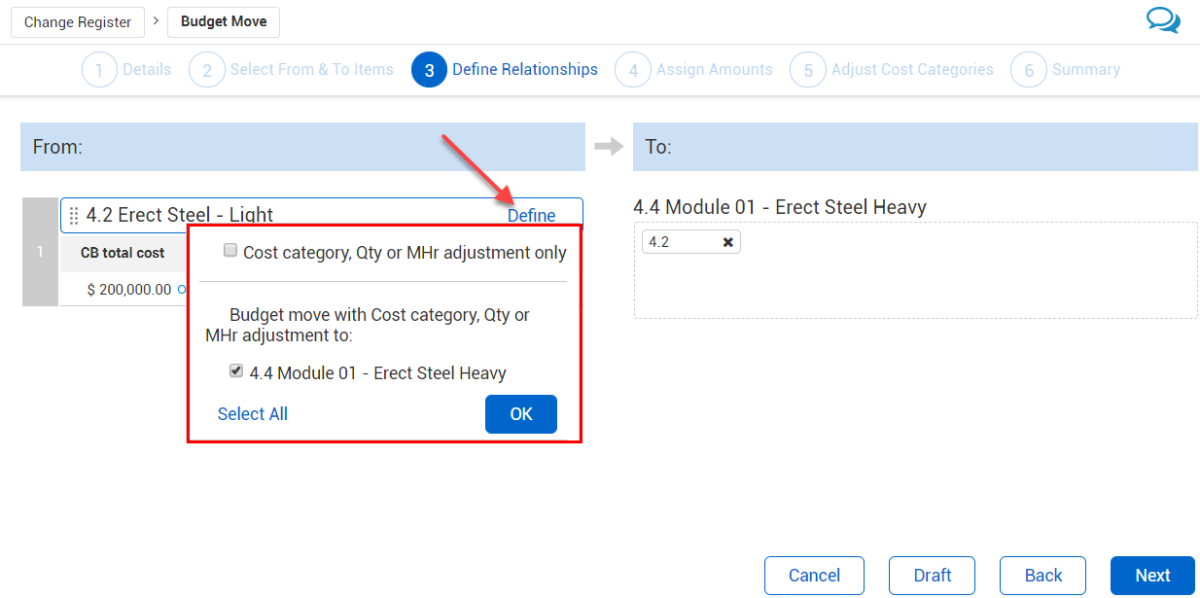Click step 4 circle icon

(x=633, y=70)
